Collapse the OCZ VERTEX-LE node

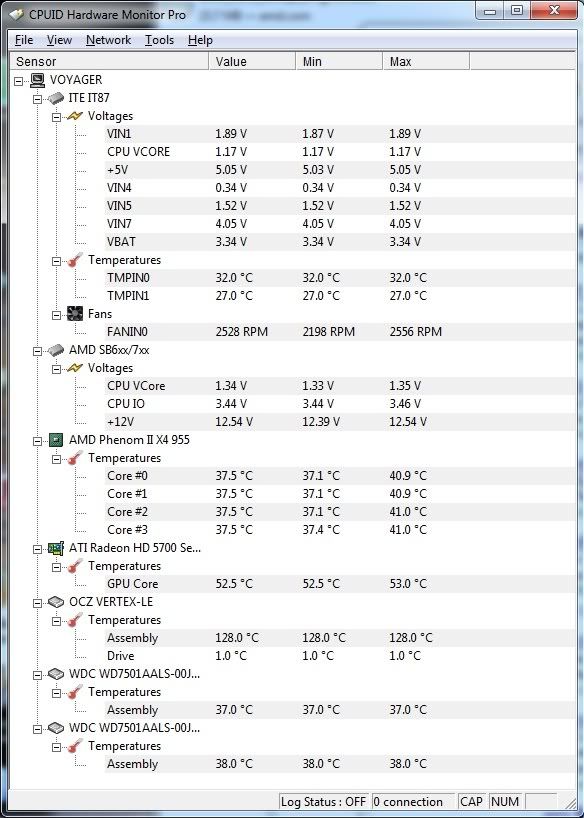[38, 603]
